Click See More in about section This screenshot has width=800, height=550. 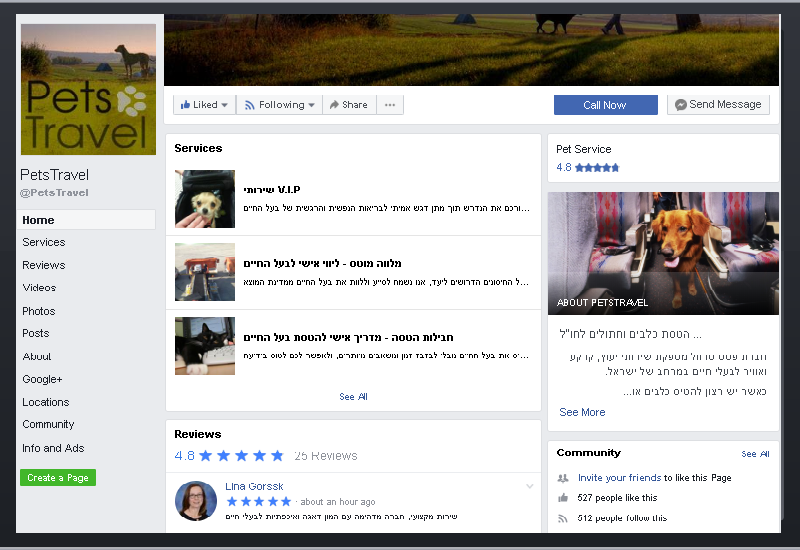582,412
